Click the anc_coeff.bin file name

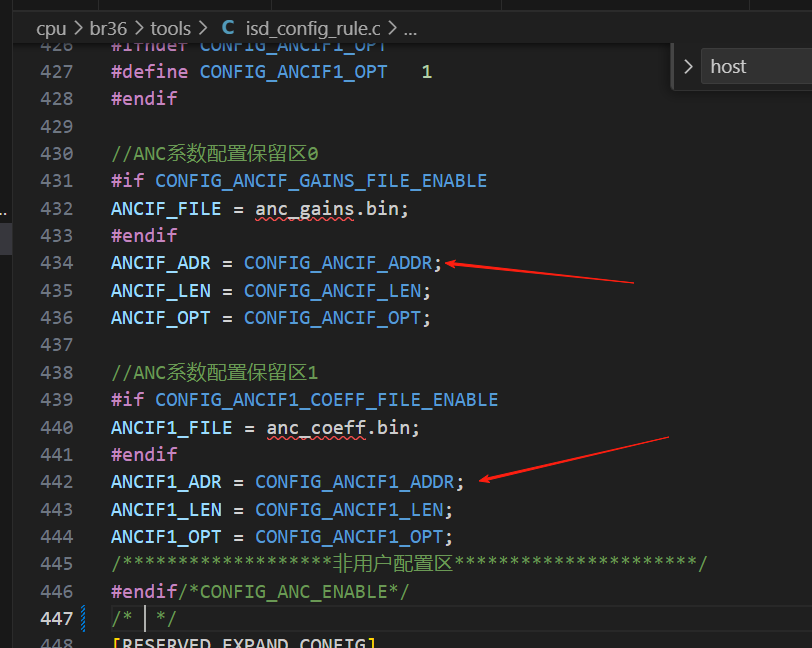click(x=338, y=428)
